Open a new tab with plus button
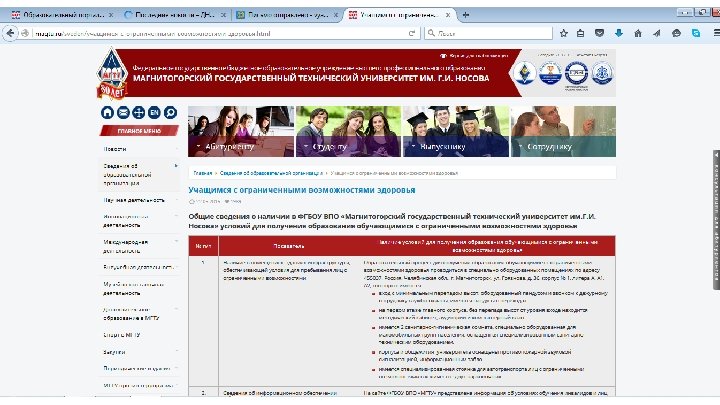 pyautogui.click(x=466, y=15)
